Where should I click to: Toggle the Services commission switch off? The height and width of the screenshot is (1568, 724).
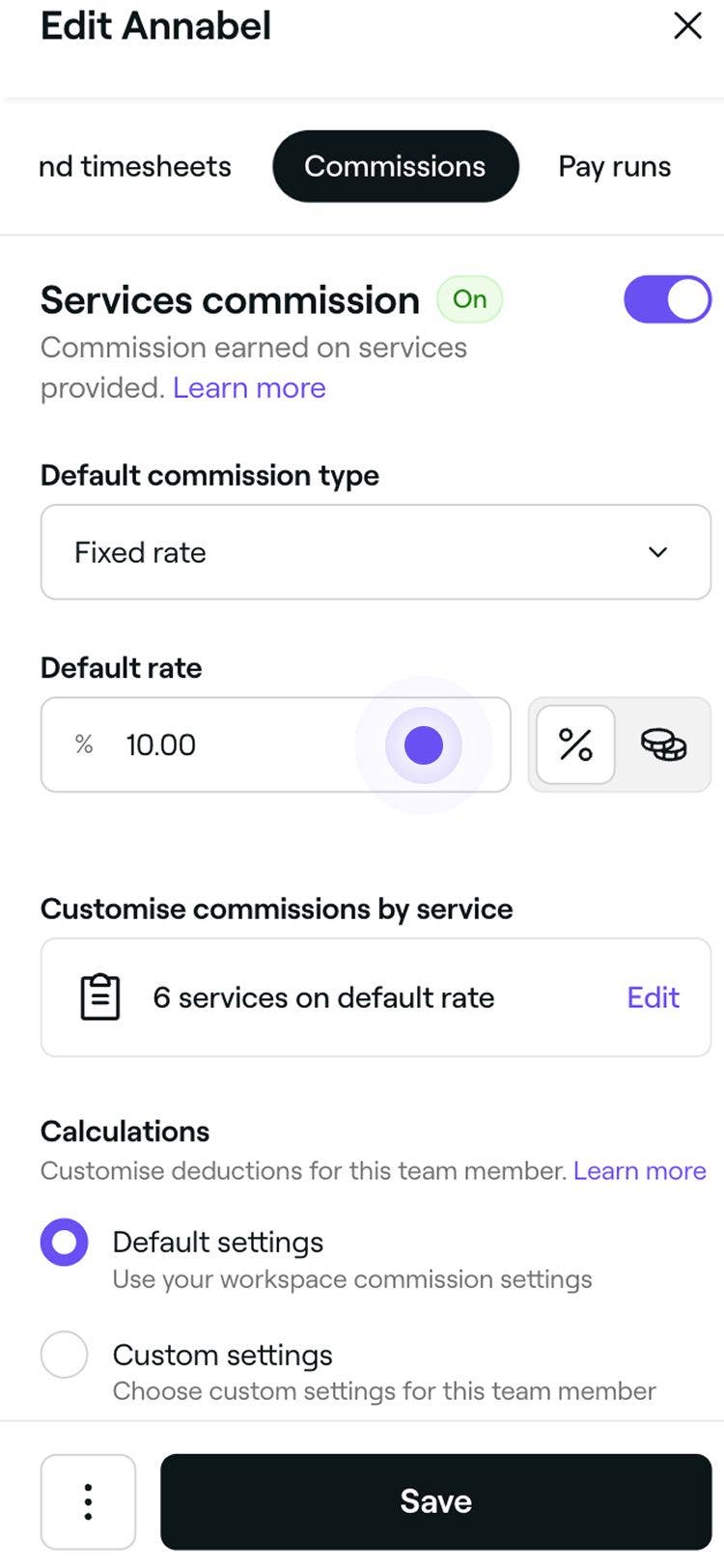[x=667, y=299]
